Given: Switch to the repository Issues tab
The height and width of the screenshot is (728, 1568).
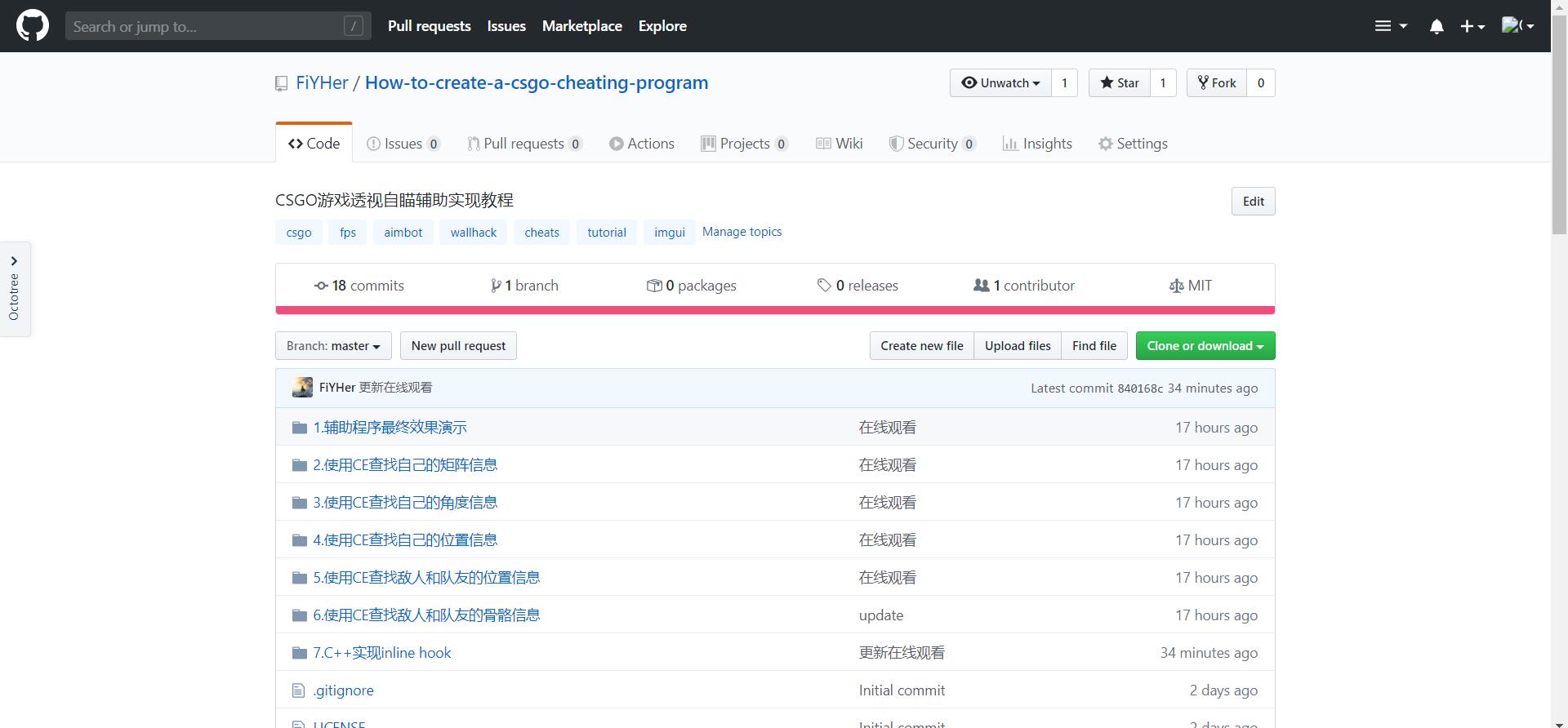Looking at the screenshot, I should 403,144.
